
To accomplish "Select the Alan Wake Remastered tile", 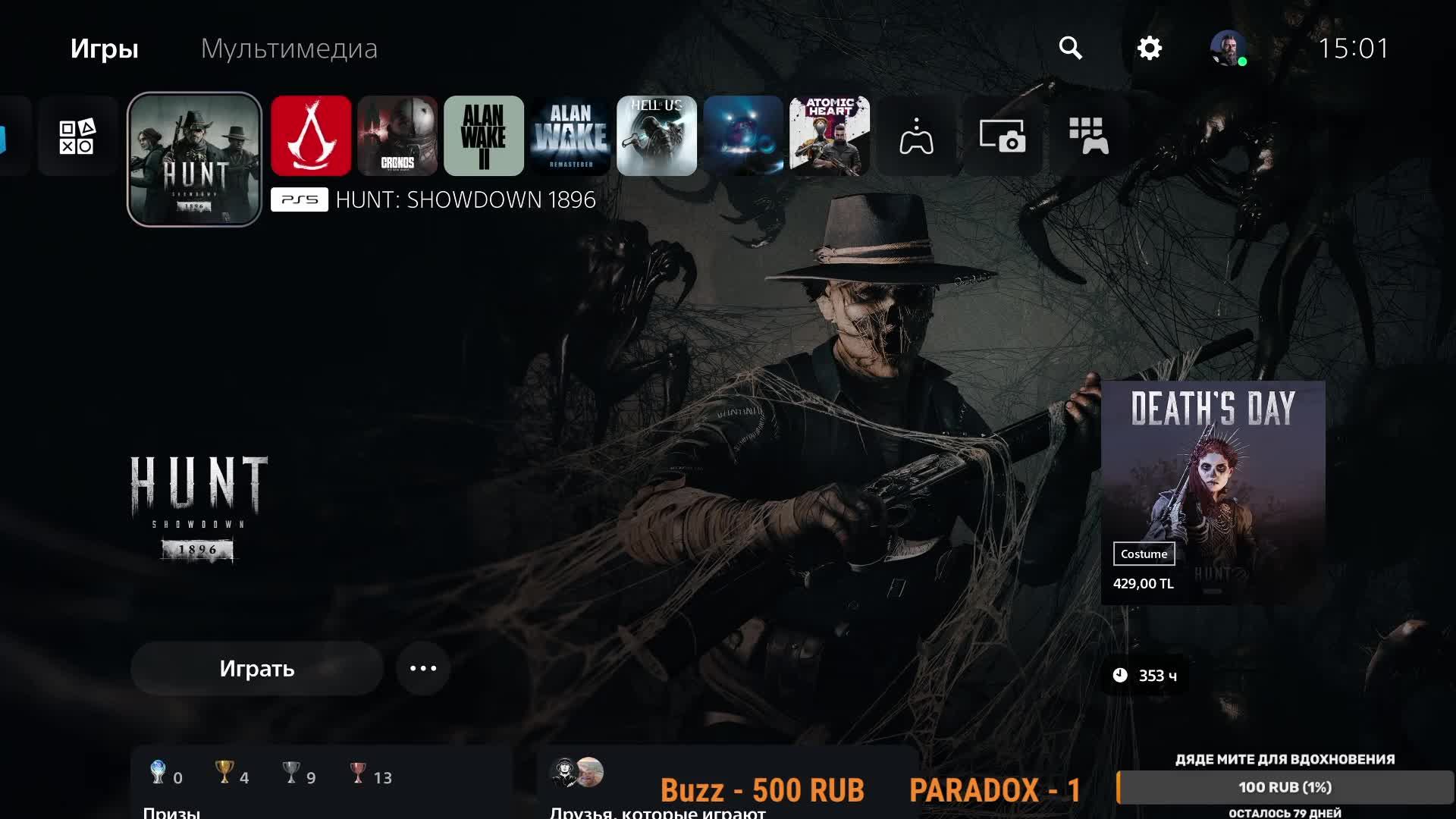I will [x=570, y=136].
